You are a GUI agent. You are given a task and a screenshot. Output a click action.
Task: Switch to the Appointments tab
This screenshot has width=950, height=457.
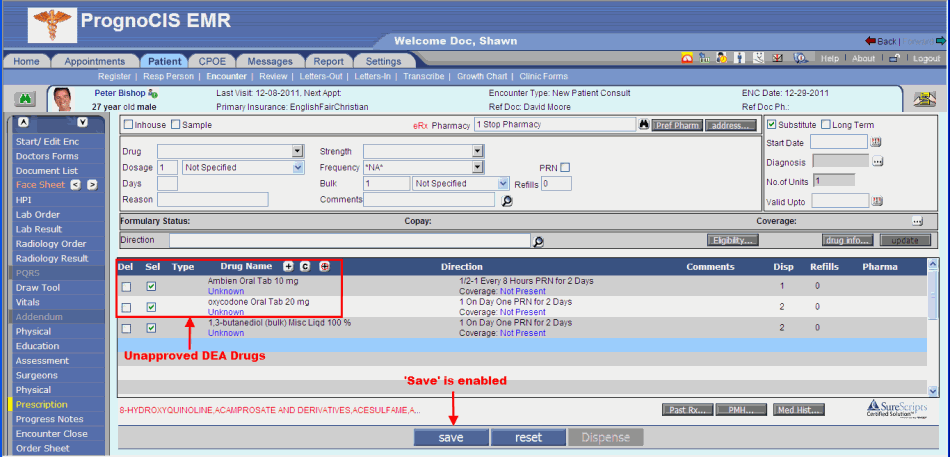95,61
